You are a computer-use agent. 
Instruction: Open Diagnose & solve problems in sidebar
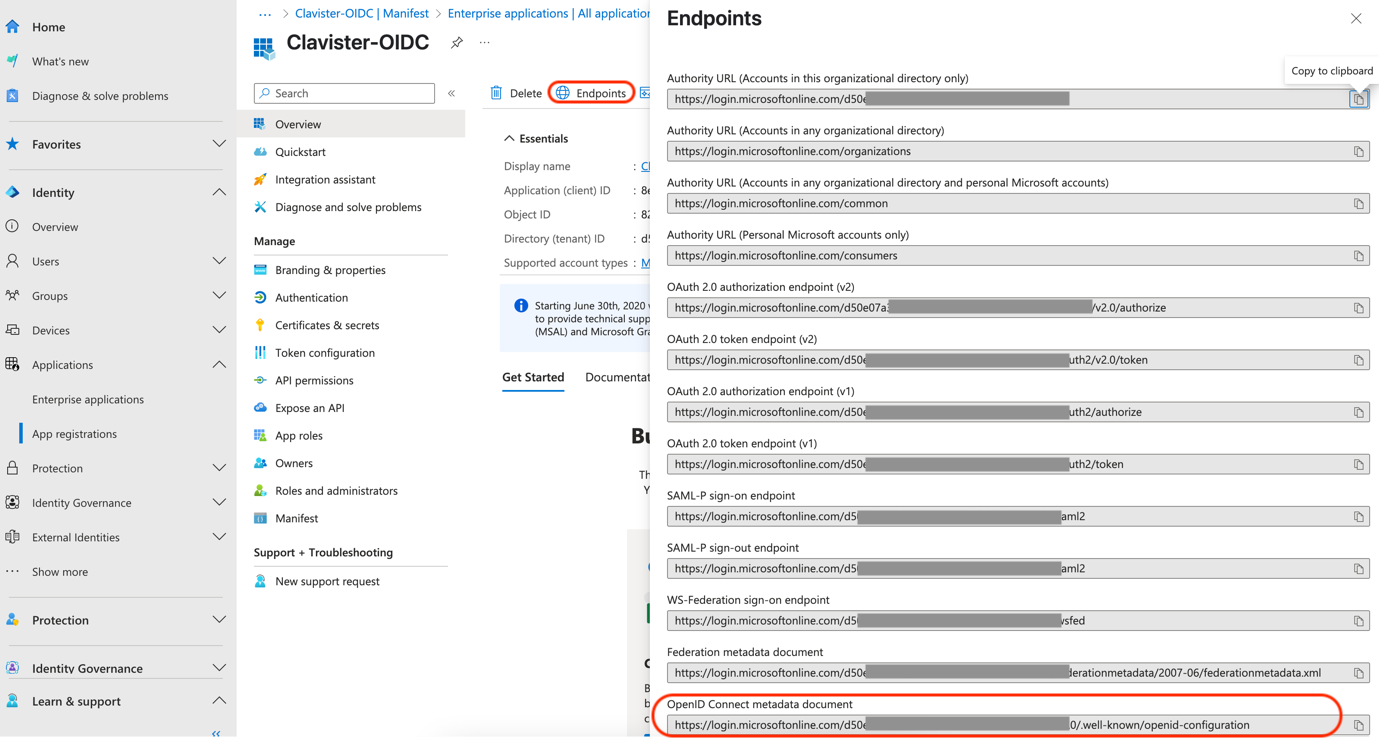click(x=100, y=96)
